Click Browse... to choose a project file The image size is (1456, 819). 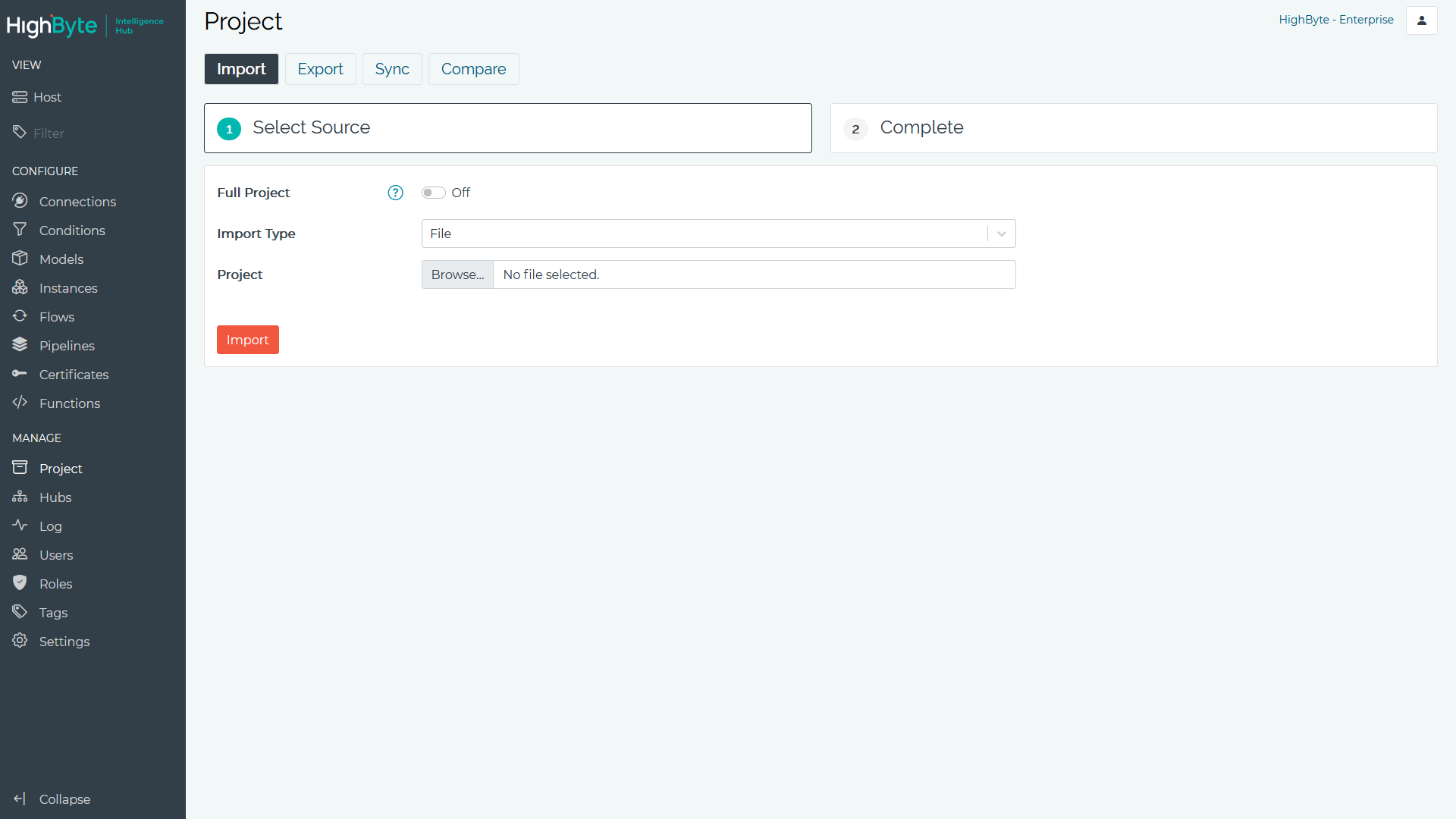tap(457, 275)
